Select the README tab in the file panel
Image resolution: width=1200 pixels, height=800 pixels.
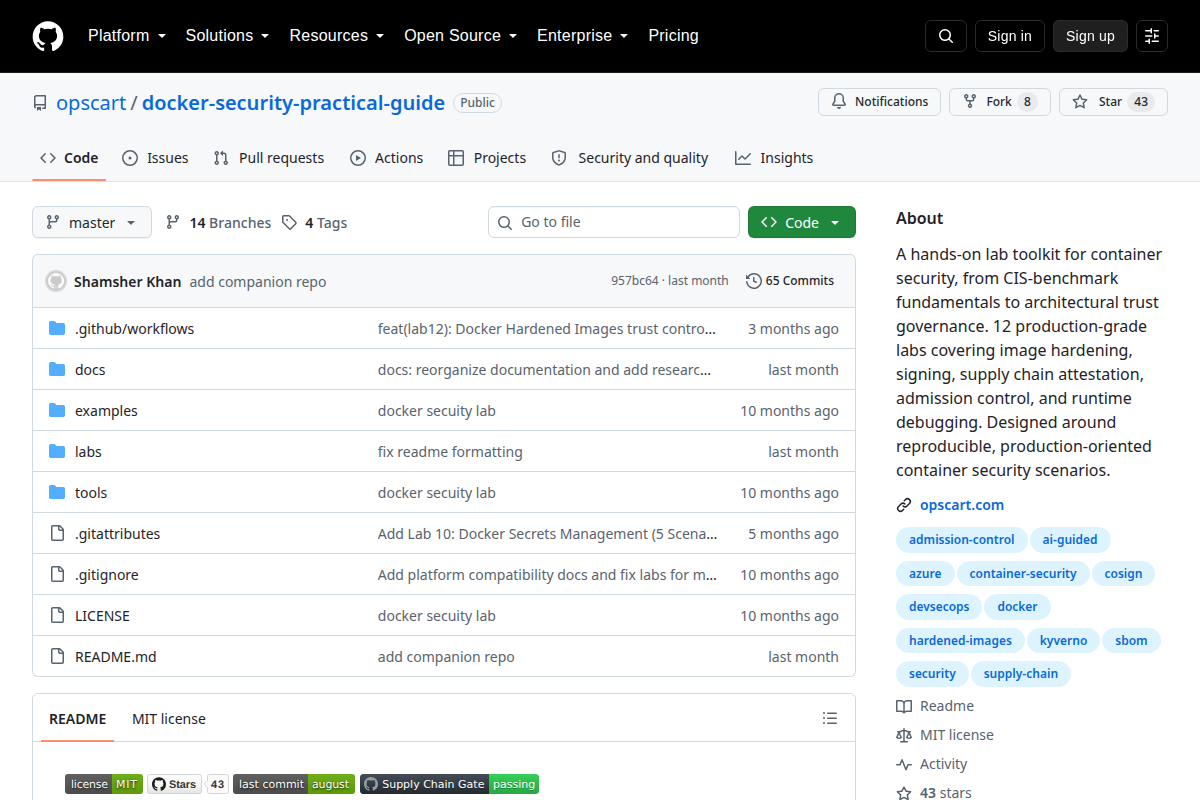(78, 719)
